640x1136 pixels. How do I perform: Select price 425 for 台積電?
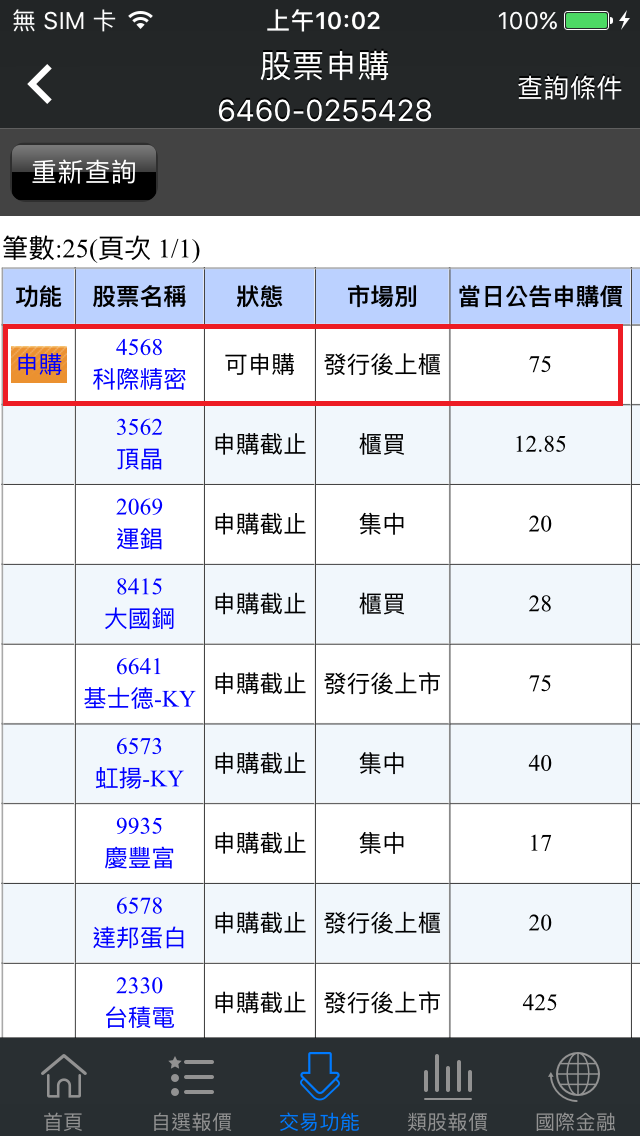pos(541,1002)
